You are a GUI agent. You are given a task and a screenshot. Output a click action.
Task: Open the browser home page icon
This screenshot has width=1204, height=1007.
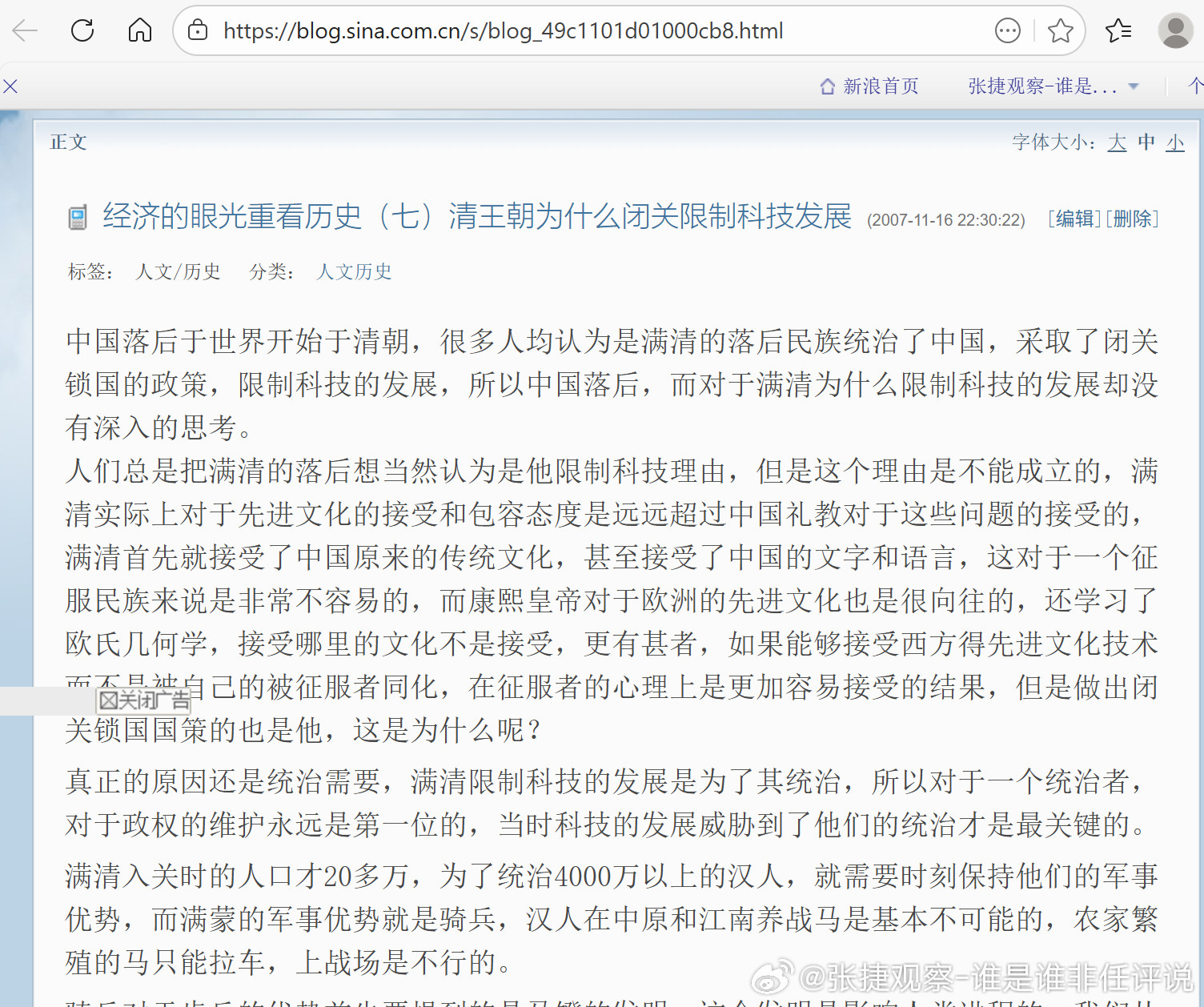tap(139, 30)
